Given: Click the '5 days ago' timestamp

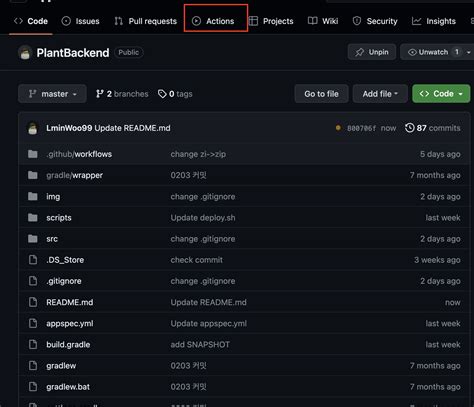Looking at the screenshot, I should 440,154.
